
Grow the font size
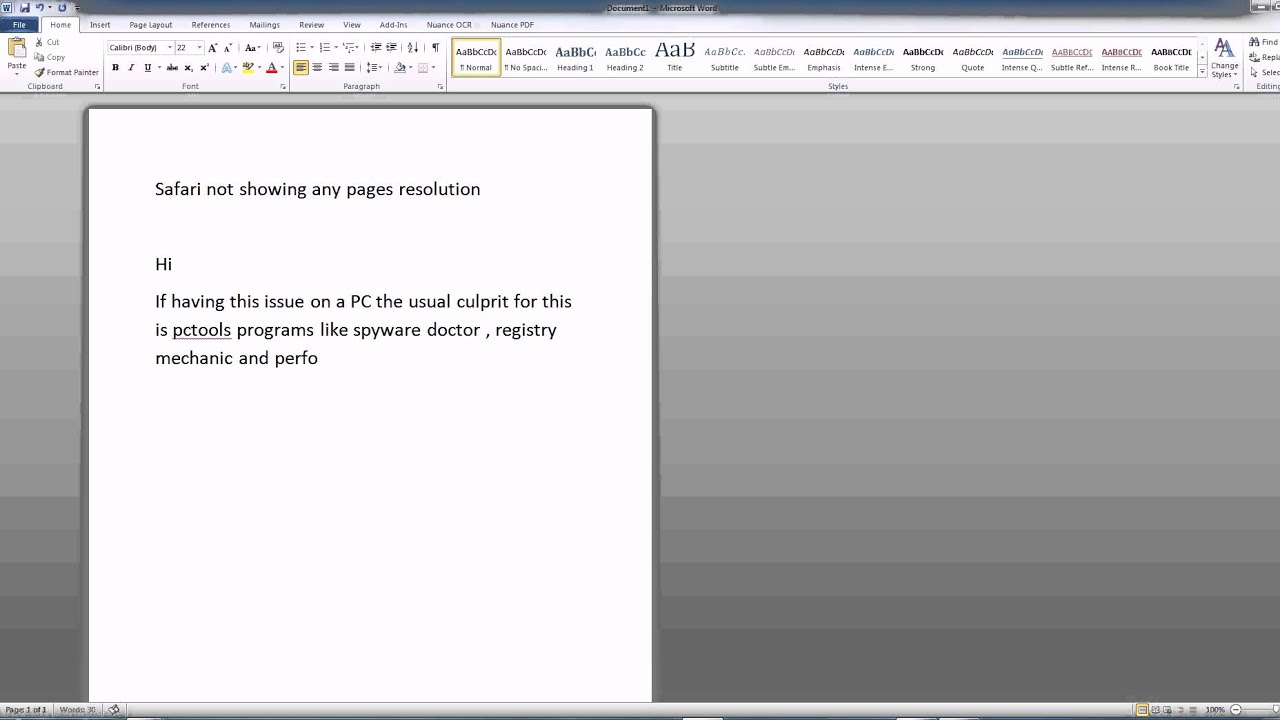pos(212,47)
